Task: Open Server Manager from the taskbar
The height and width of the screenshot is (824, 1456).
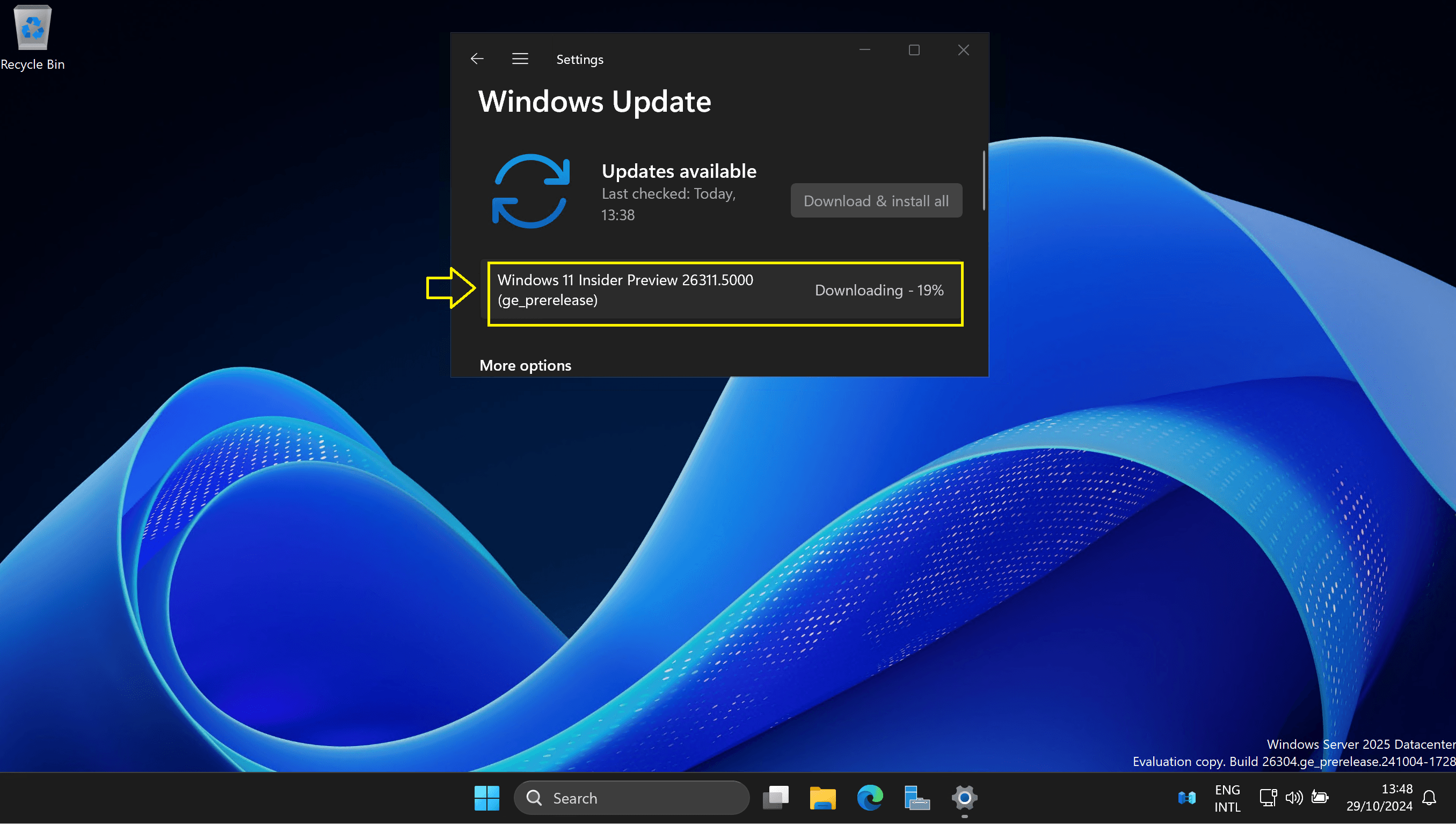Action: point(916,798)
